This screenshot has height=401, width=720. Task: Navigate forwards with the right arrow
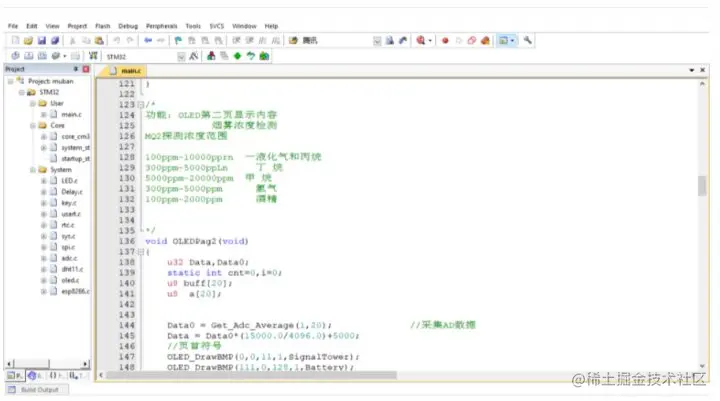161,40
